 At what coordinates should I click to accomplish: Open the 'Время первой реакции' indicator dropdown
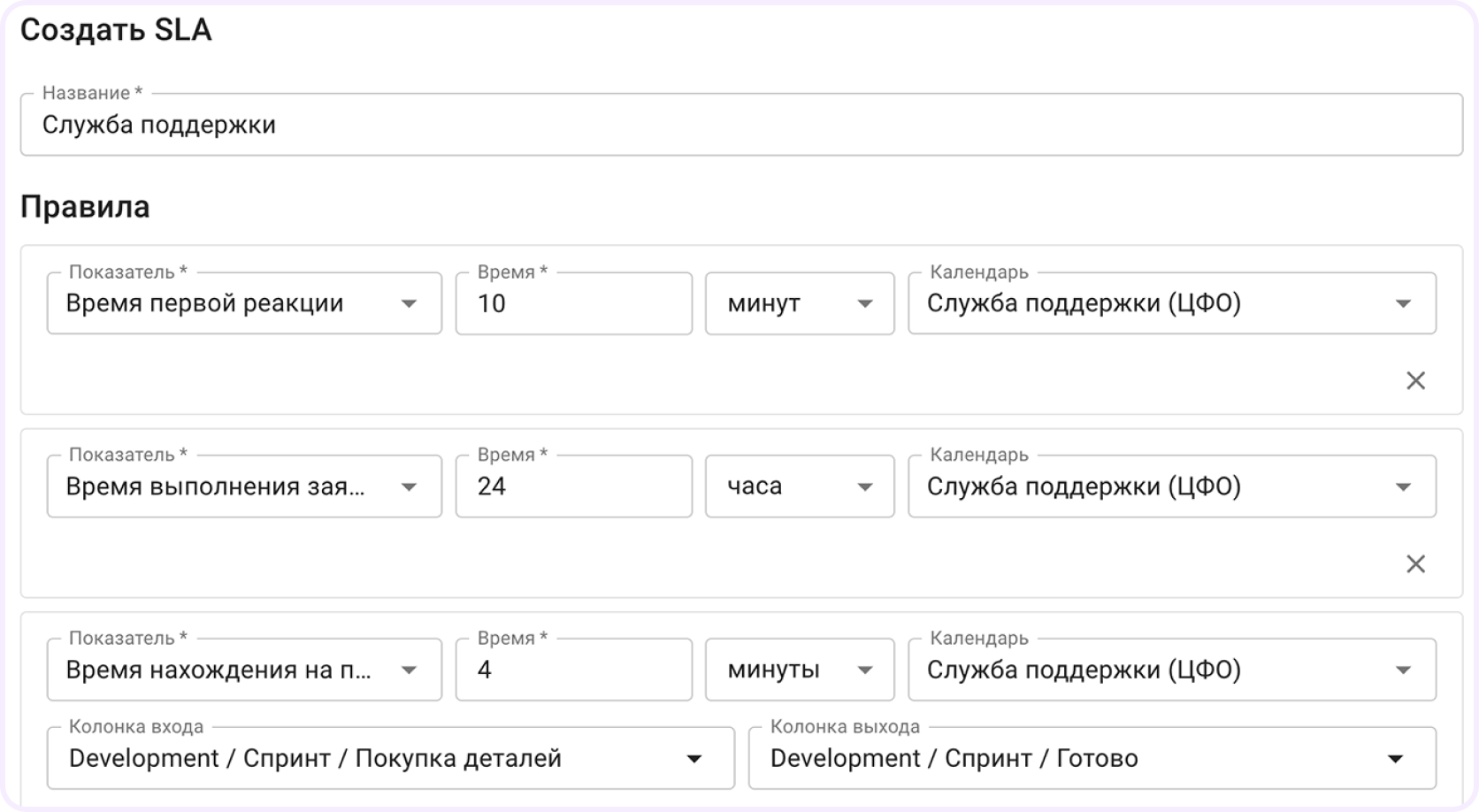(243, 303)
